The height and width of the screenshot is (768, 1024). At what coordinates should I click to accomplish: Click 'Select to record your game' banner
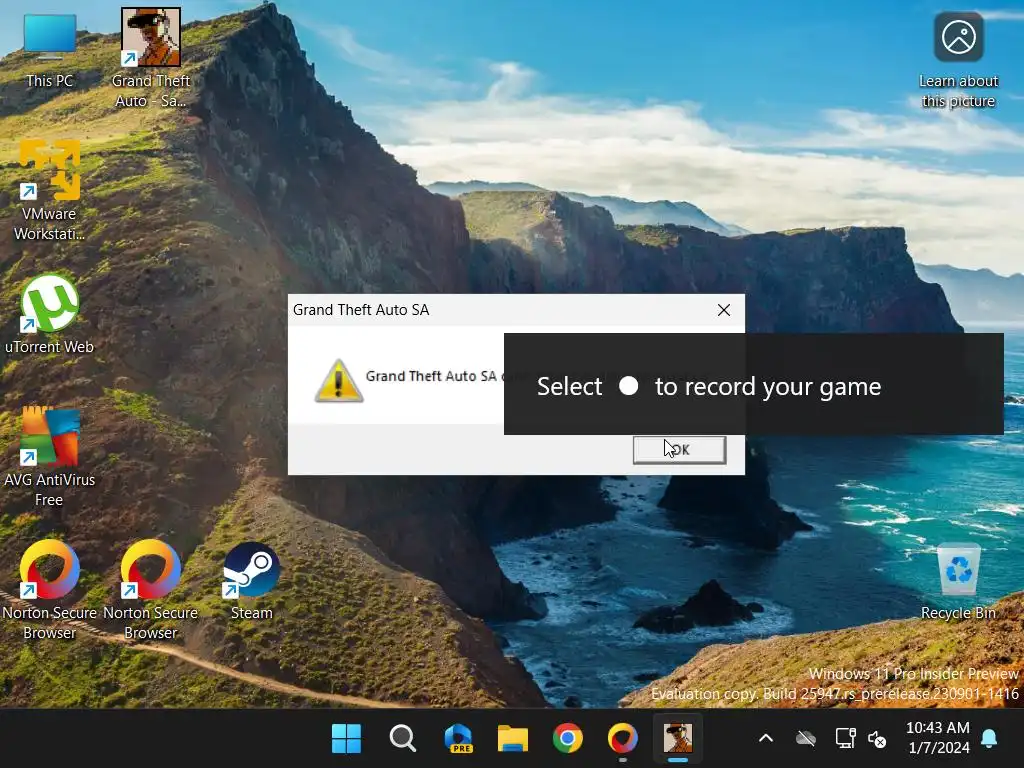click(754, 384)
